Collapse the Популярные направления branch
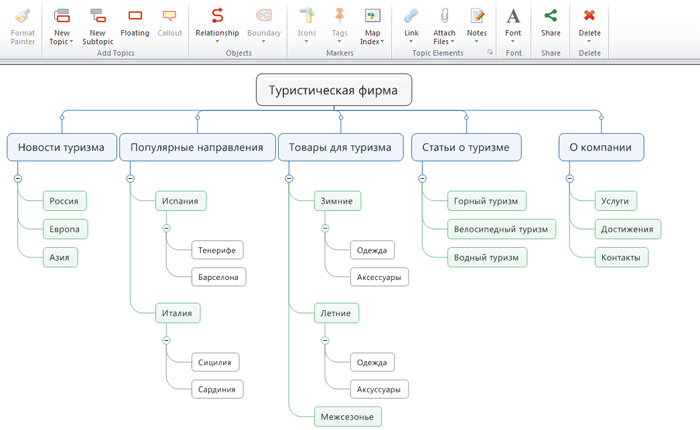700x430 pixels. pos(130,179)
